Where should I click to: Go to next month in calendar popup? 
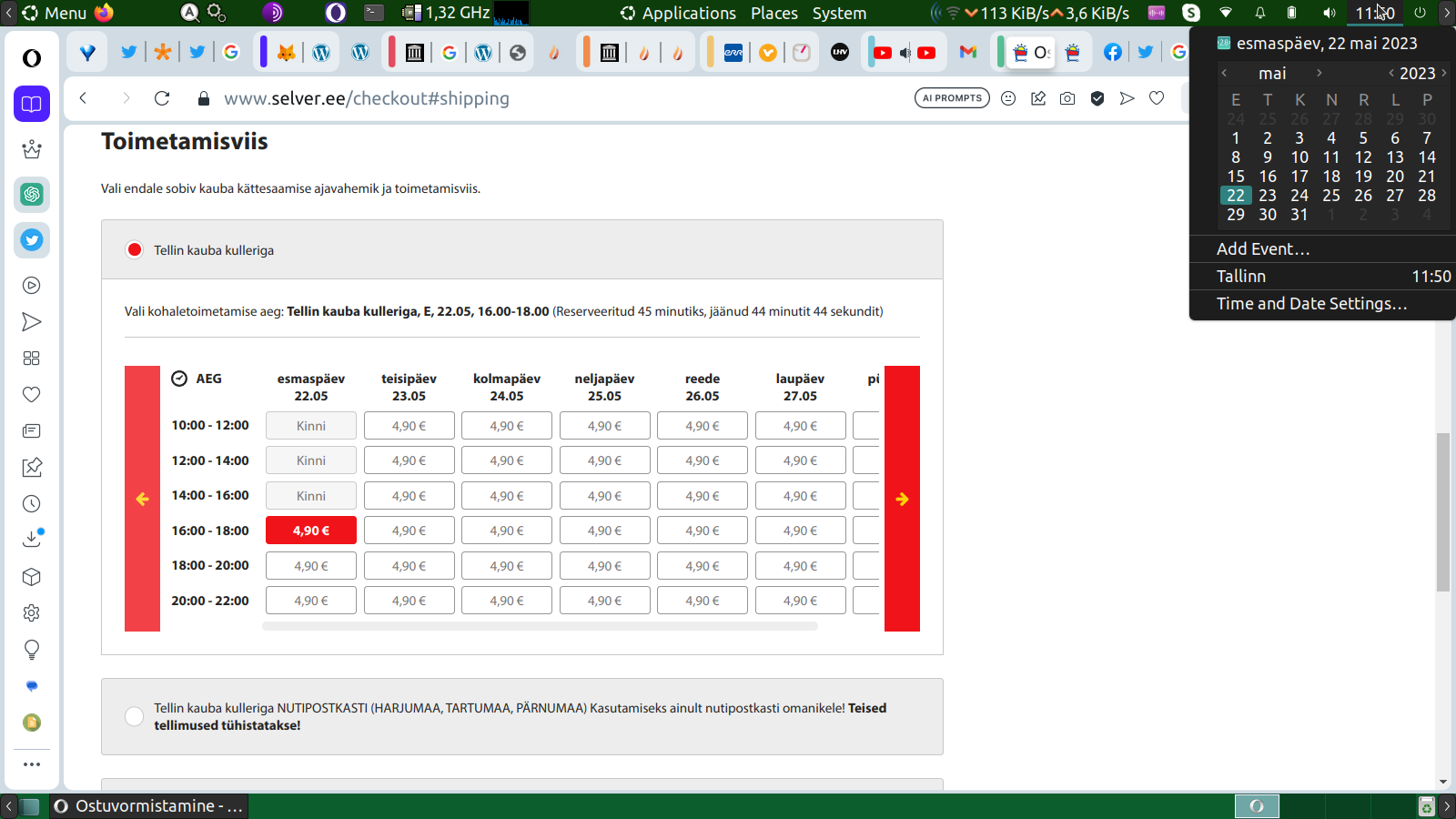point(1319,73)
